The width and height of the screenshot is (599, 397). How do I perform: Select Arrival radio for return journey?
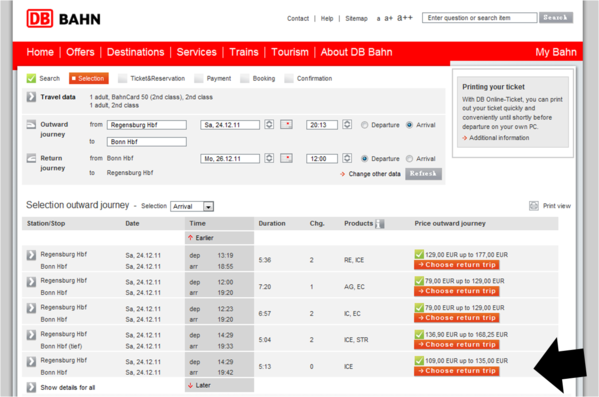[410, 159]
